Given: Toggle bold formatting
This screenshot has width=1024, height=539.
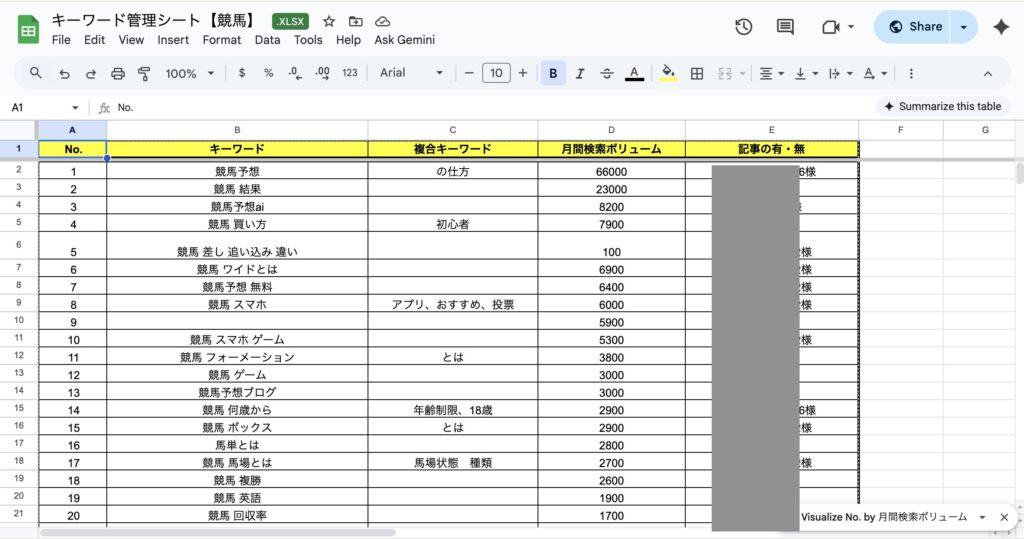Looking at the screenshot, I should point(553,74).
